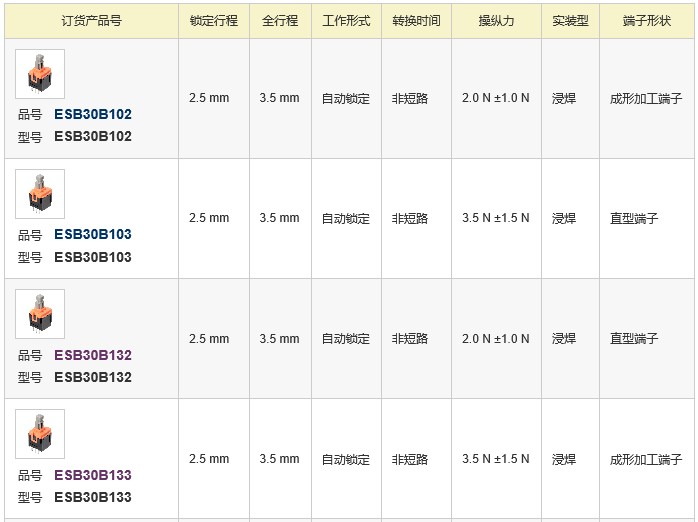
Task: Click the 工作形式 column header
Action: point(346,21)
